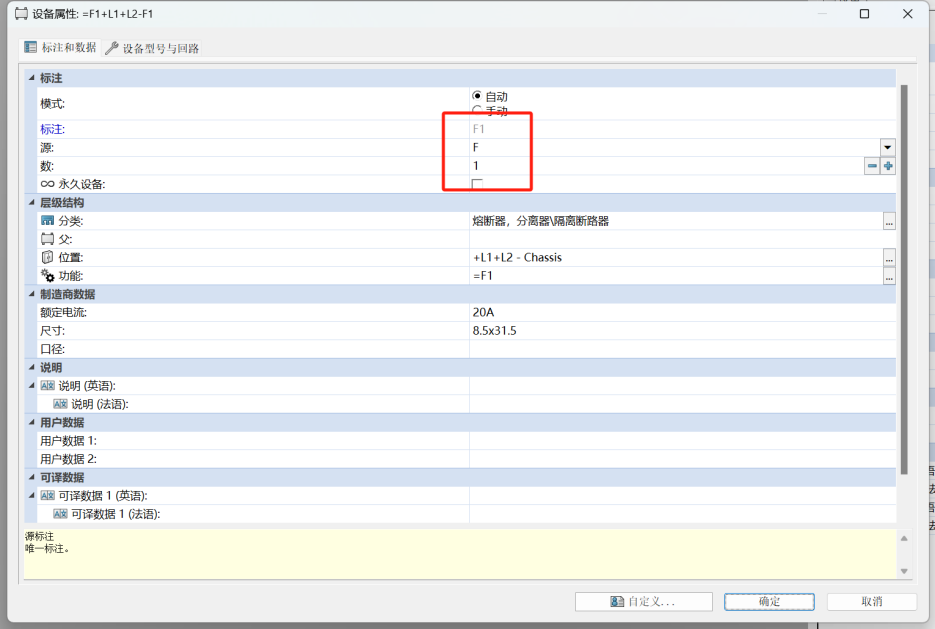Enable the 永久设备 checkbox
Screen dimensions: 935x629
(477, 184)
